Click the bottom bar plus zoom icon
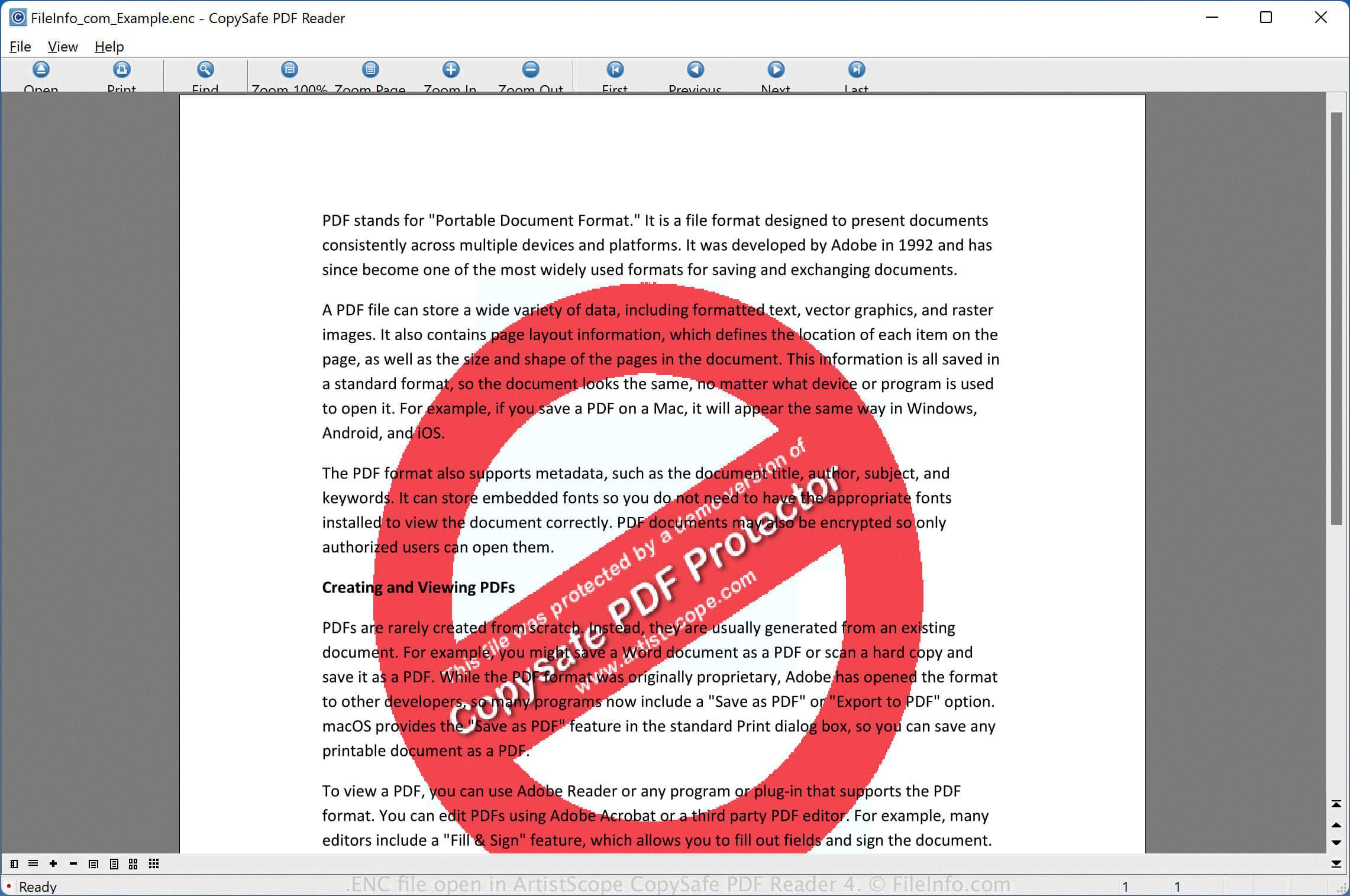Image resolution: width=1350 pixels, height=896 pixels. pos(53,864)
